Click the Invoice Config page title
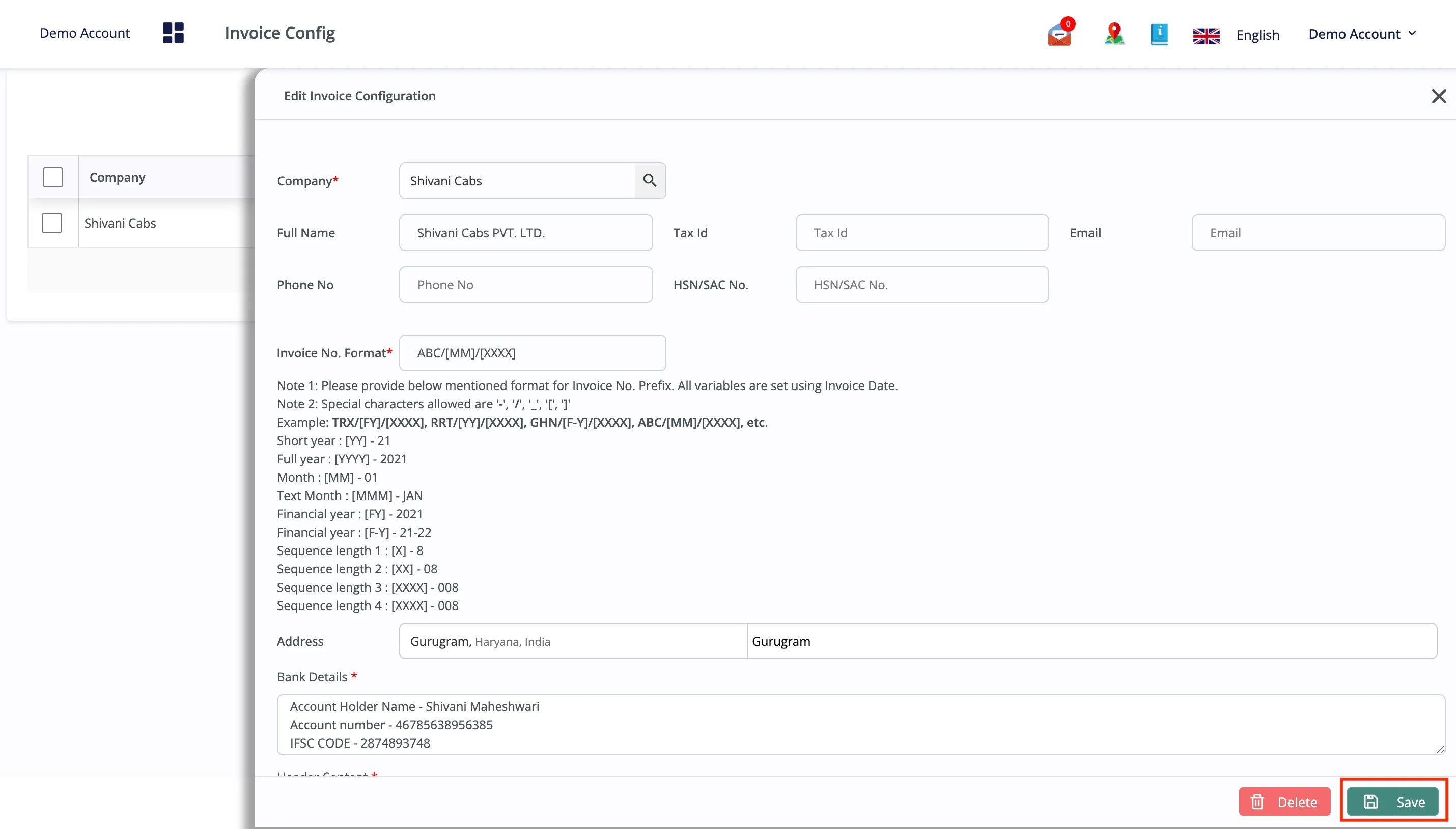This screenshot has height=829, width=1456. [279, 33]
